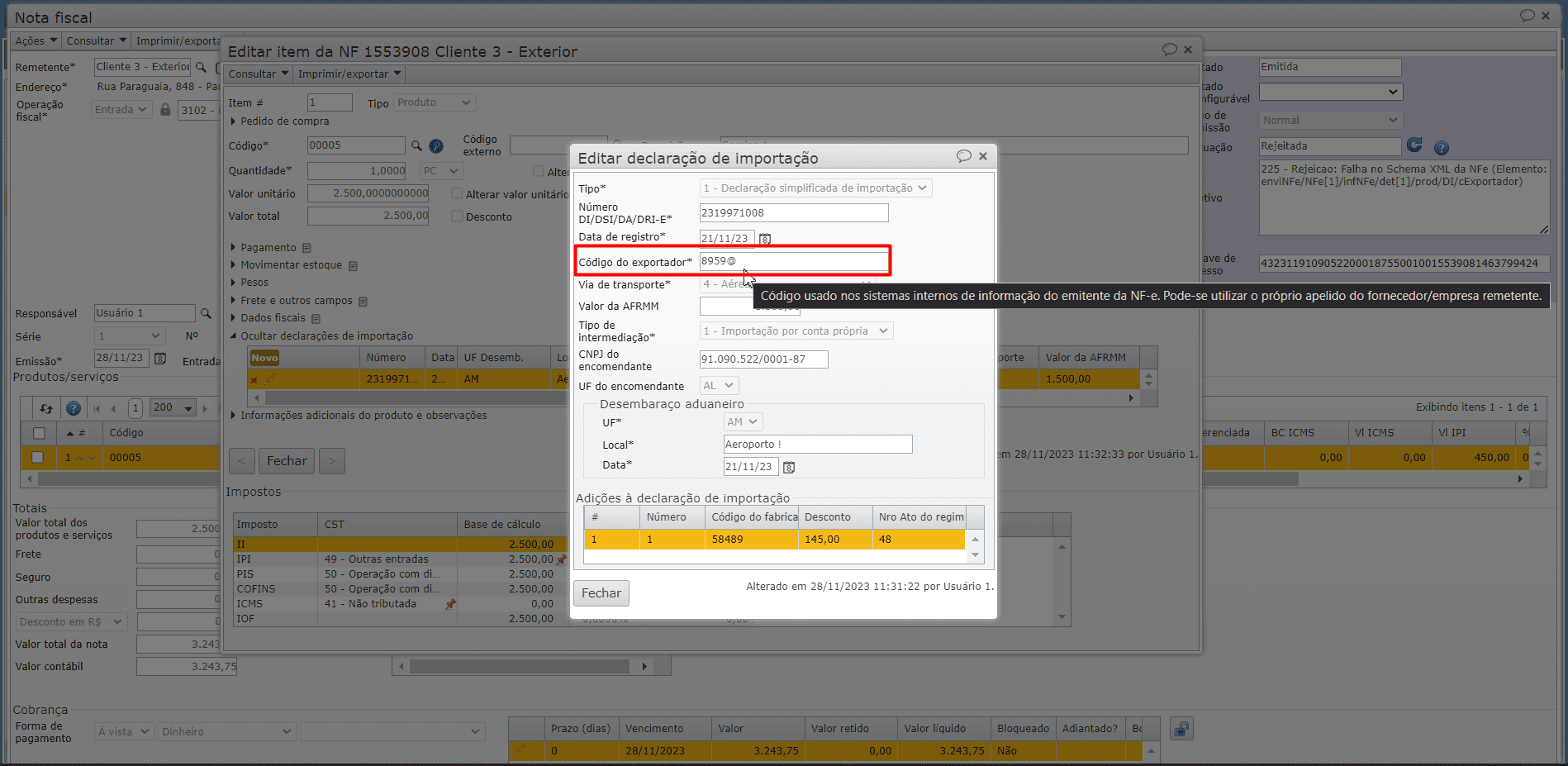The height and width of the screenshot is (766, 1568).
Task: Click Adições table scroll down arrow
Action: click(x=976, y=555)
